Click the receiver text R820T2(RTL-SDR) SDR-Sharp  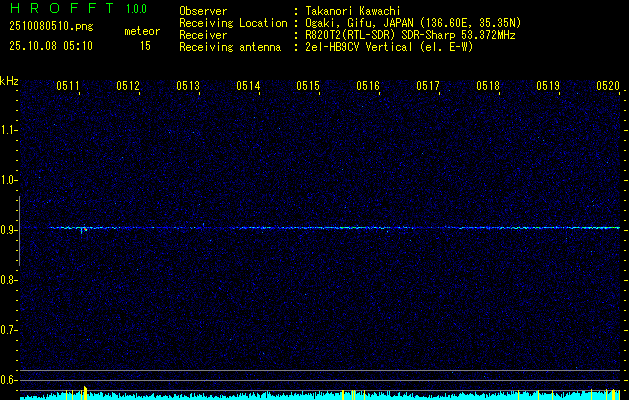[381, 35]
